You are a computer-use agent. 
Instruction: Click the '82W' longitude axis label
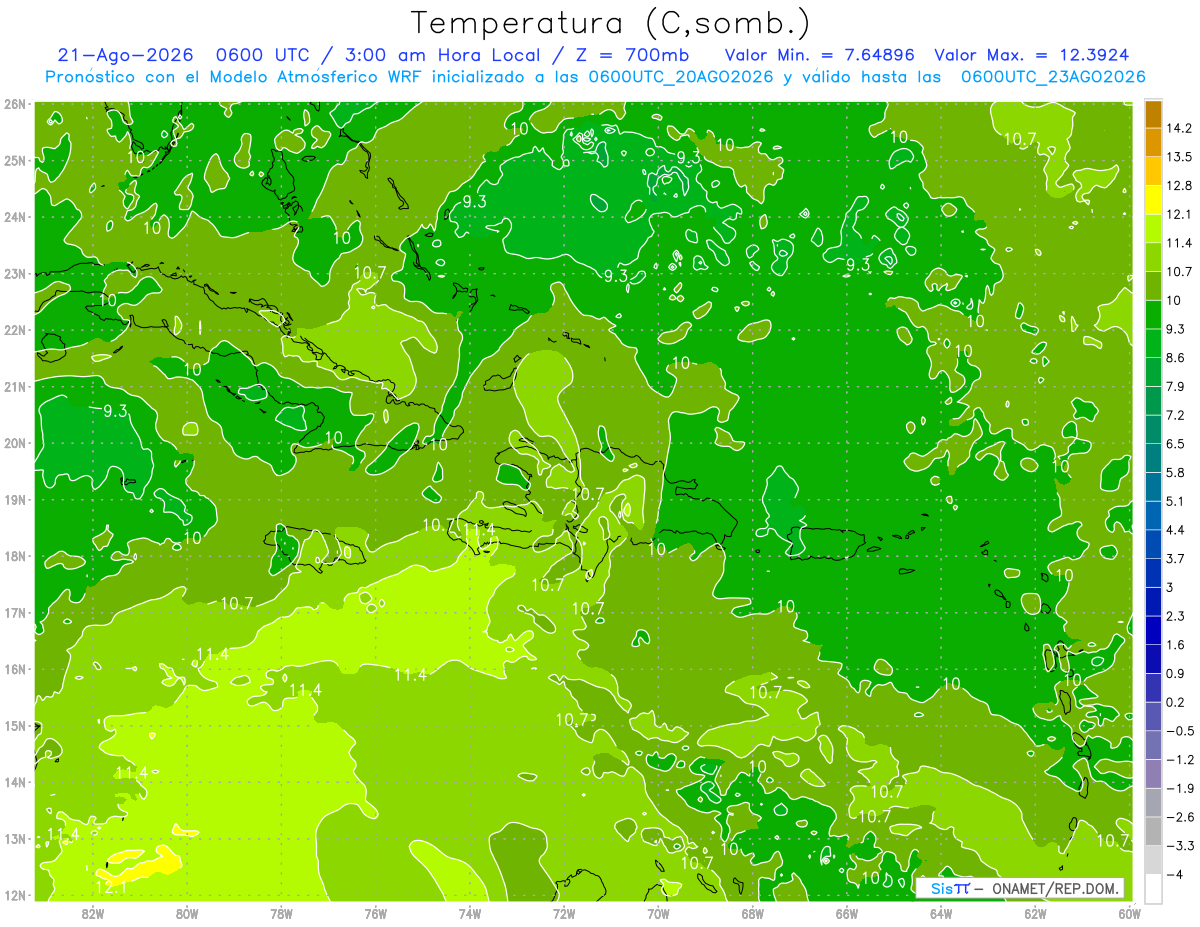point(93,912)
